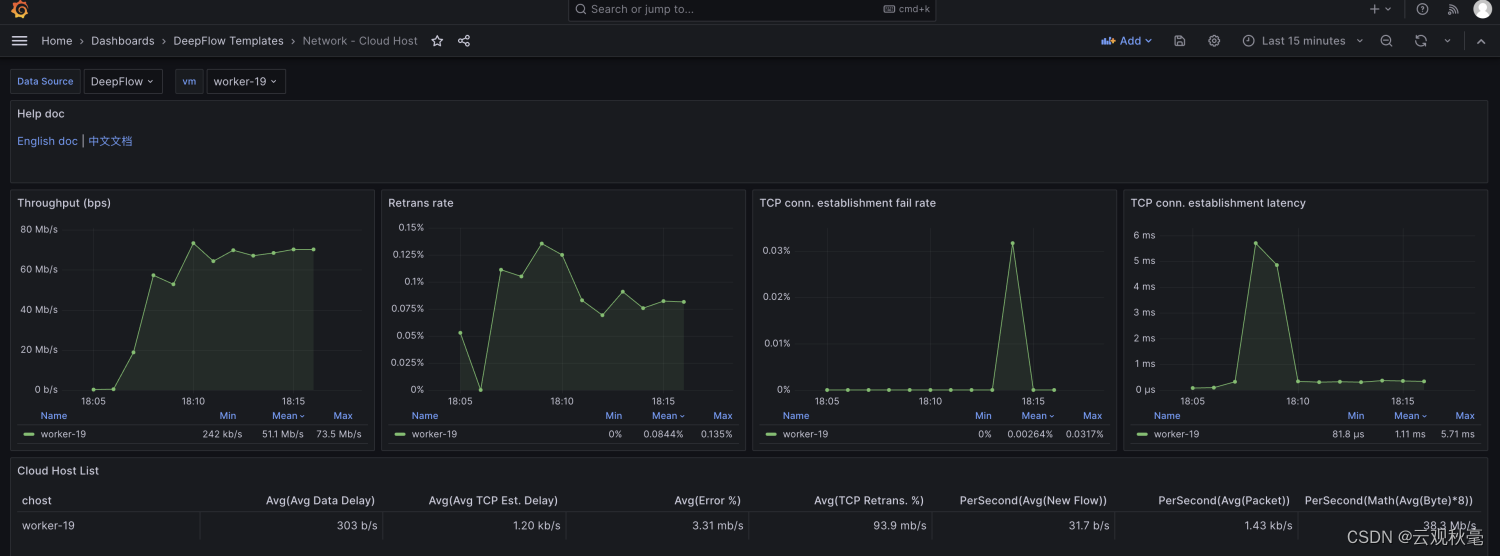Go to Home breadcrumb

click(x=56, y=41)
